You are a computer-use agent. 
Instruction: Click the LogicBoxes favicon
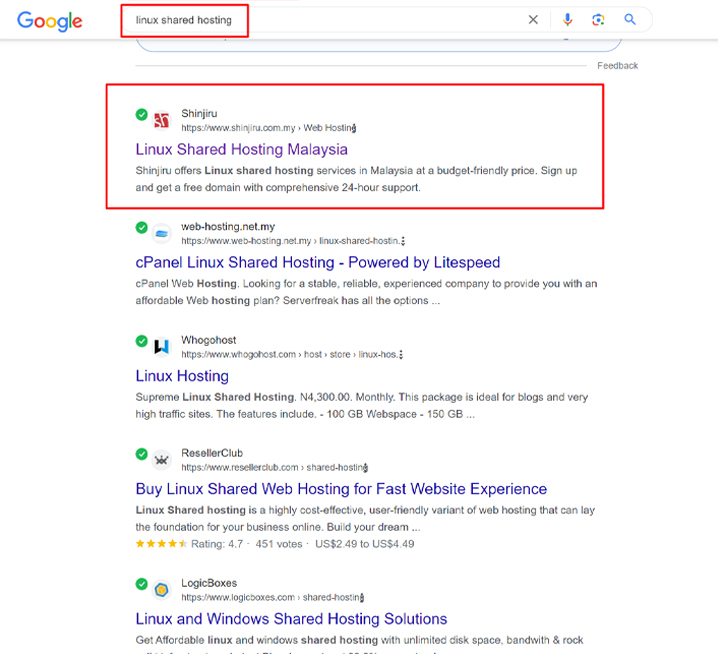[x=161, y=590]
